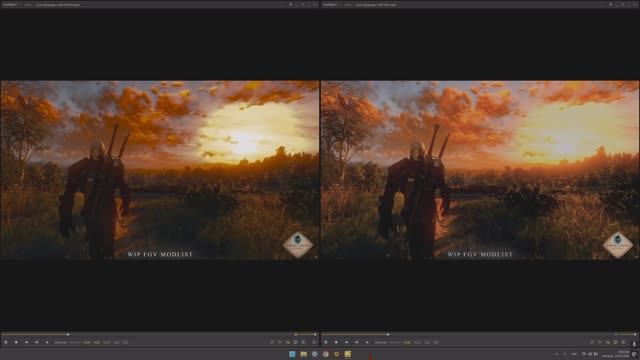Stop playback in the right player window
Image resolution: width=640 pixels, height=360 pixels.
[336, 342]
